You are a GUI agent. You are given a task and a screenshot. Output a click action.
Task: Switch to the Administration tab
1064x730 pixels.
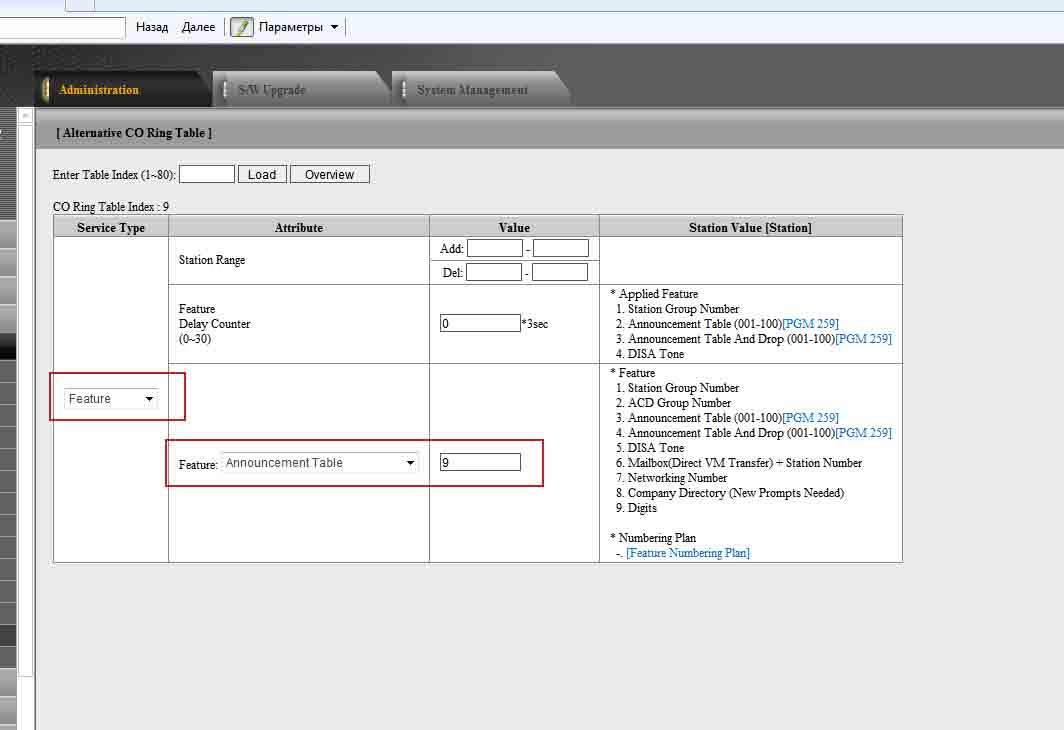point(99,90)
